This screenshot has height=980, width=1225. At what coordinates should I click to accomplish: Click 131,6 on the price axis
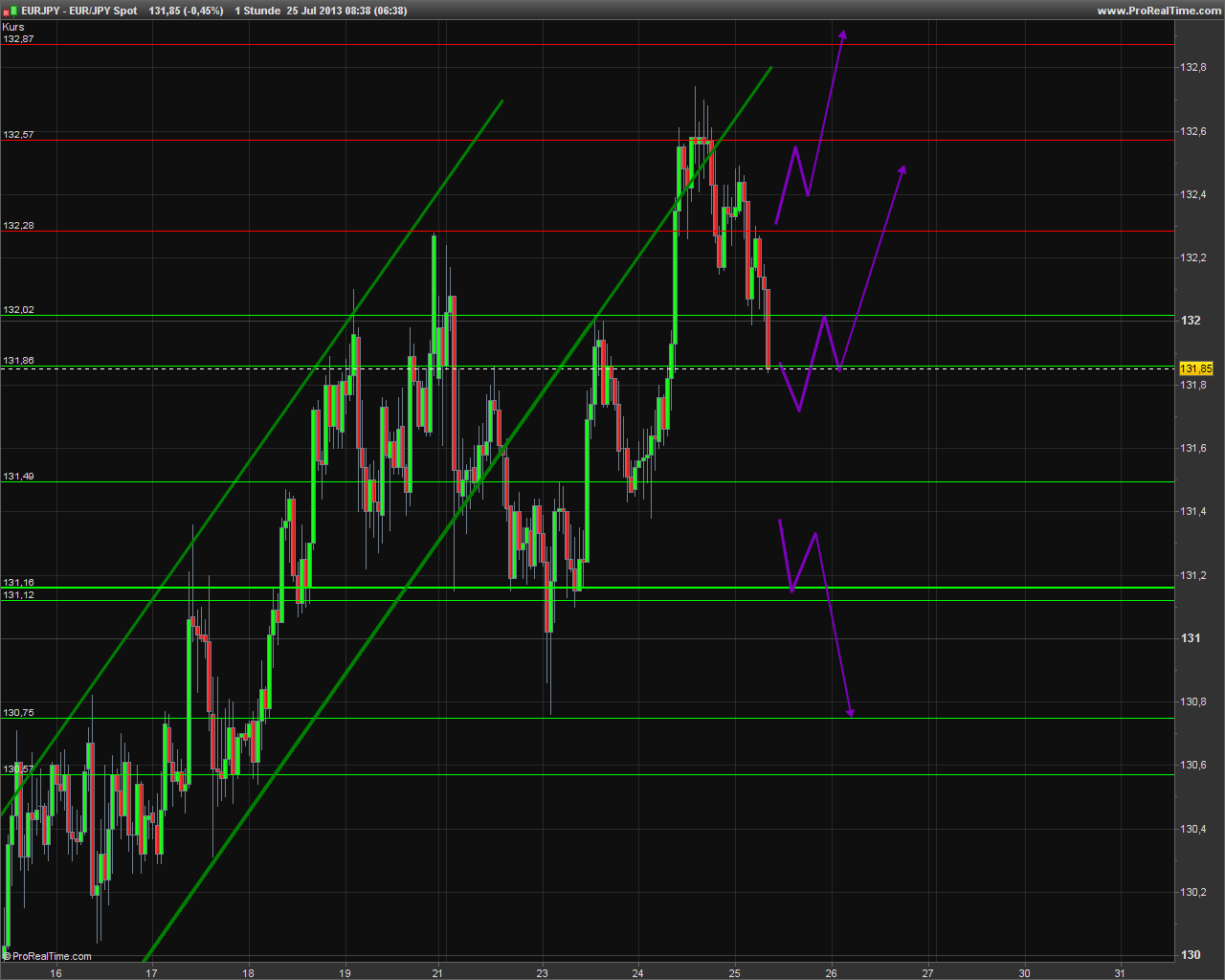(x=1193, y=448)
